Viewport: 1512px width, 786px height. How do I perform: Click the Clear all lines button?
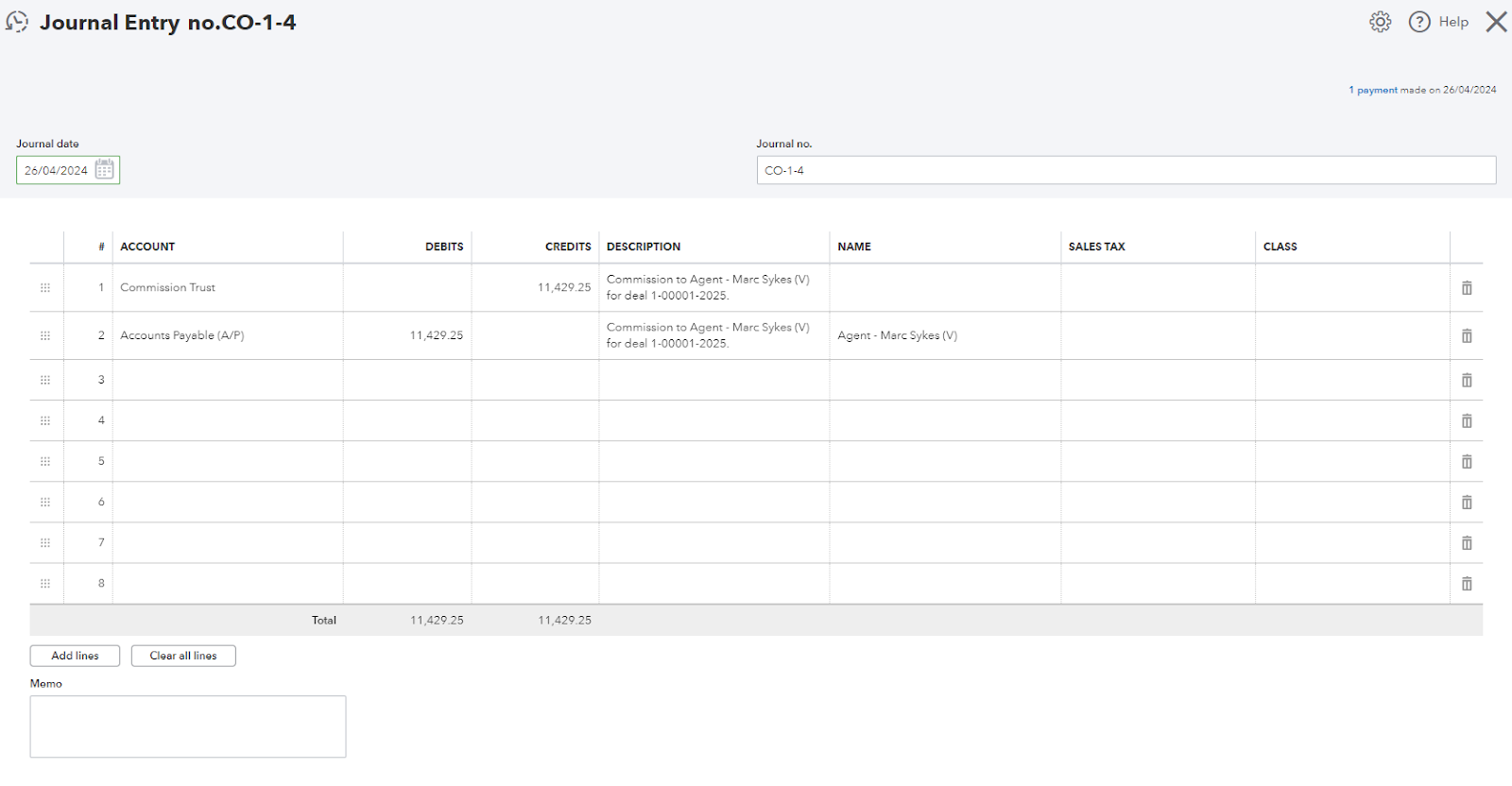183,656
